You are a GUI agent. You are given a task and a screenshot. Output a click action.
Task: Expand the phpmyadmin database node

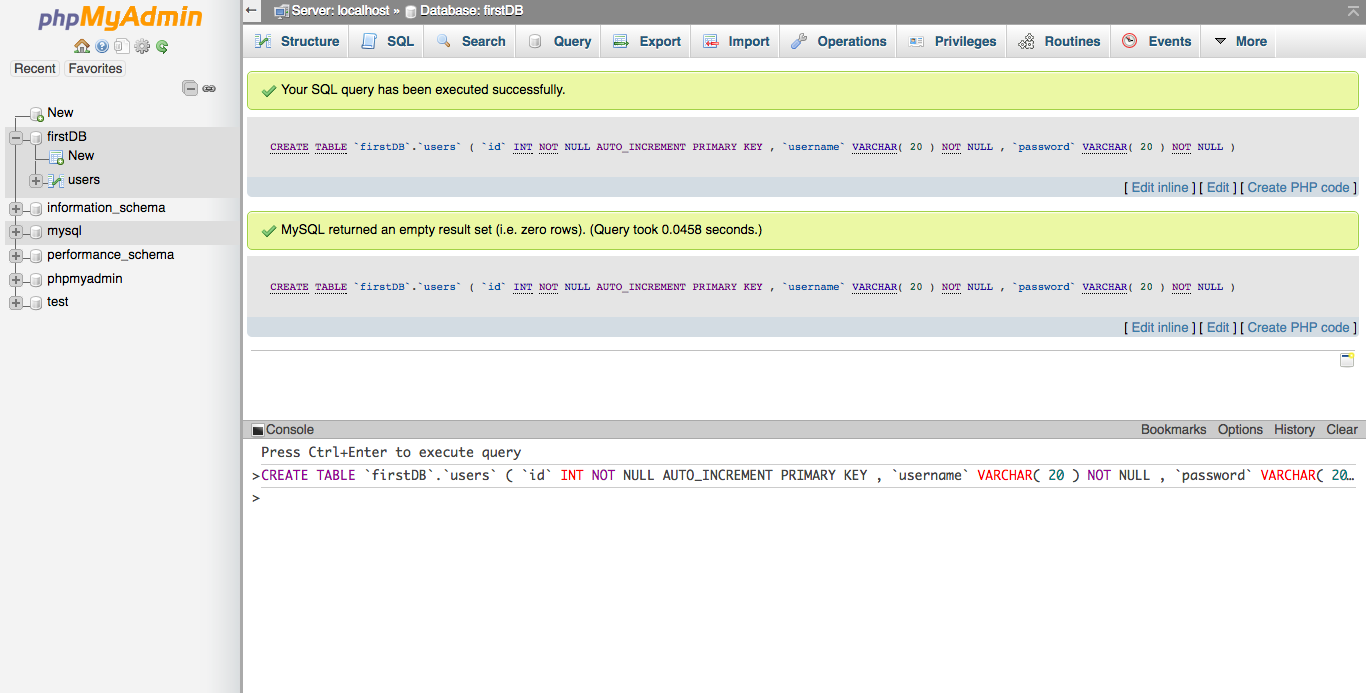(x=16, y=280)
